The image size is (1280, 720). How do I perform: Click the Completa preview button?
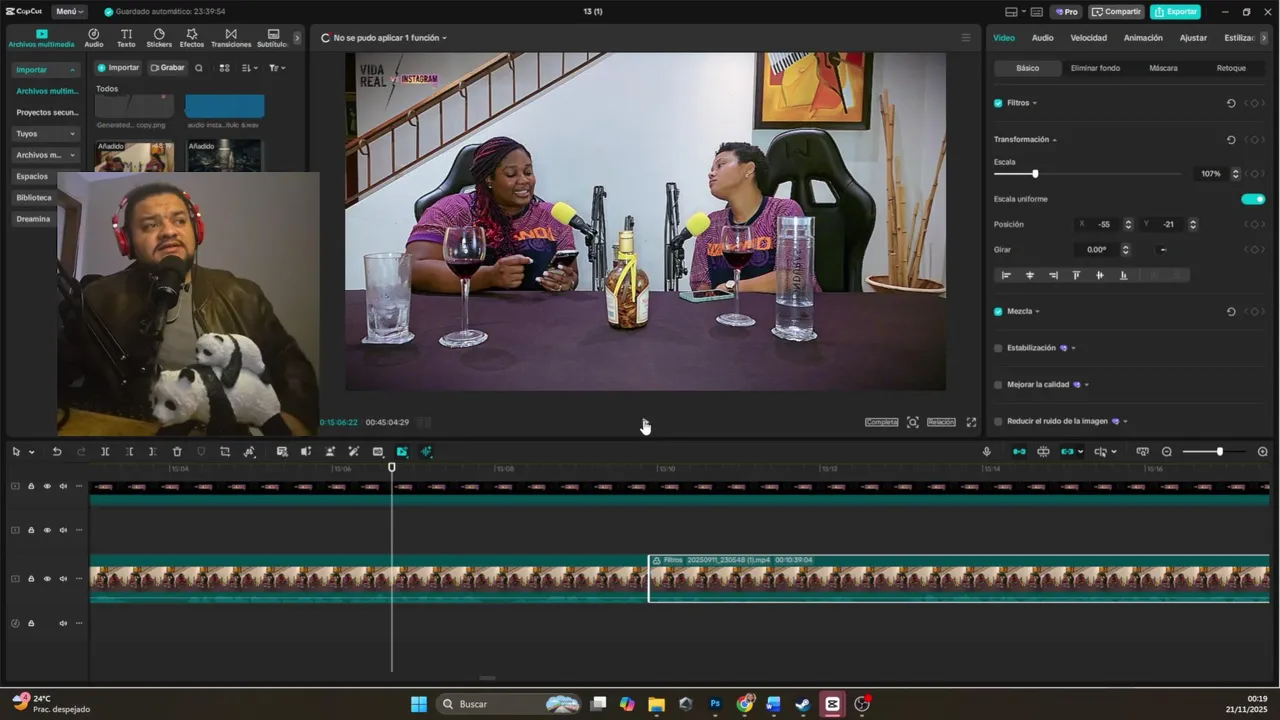(881, 422)
